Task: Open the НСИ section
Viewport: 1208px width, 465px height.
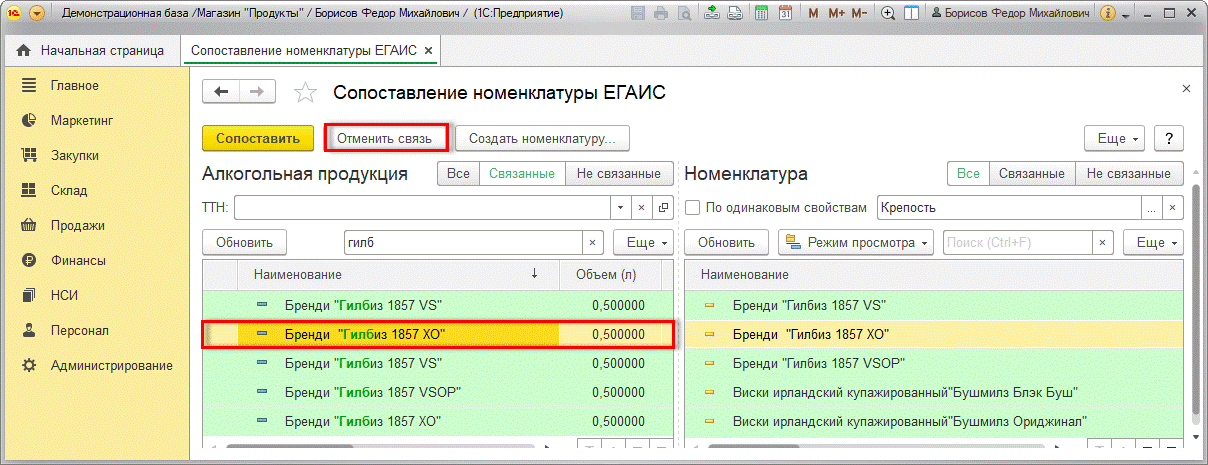Action: coord(64,295)
